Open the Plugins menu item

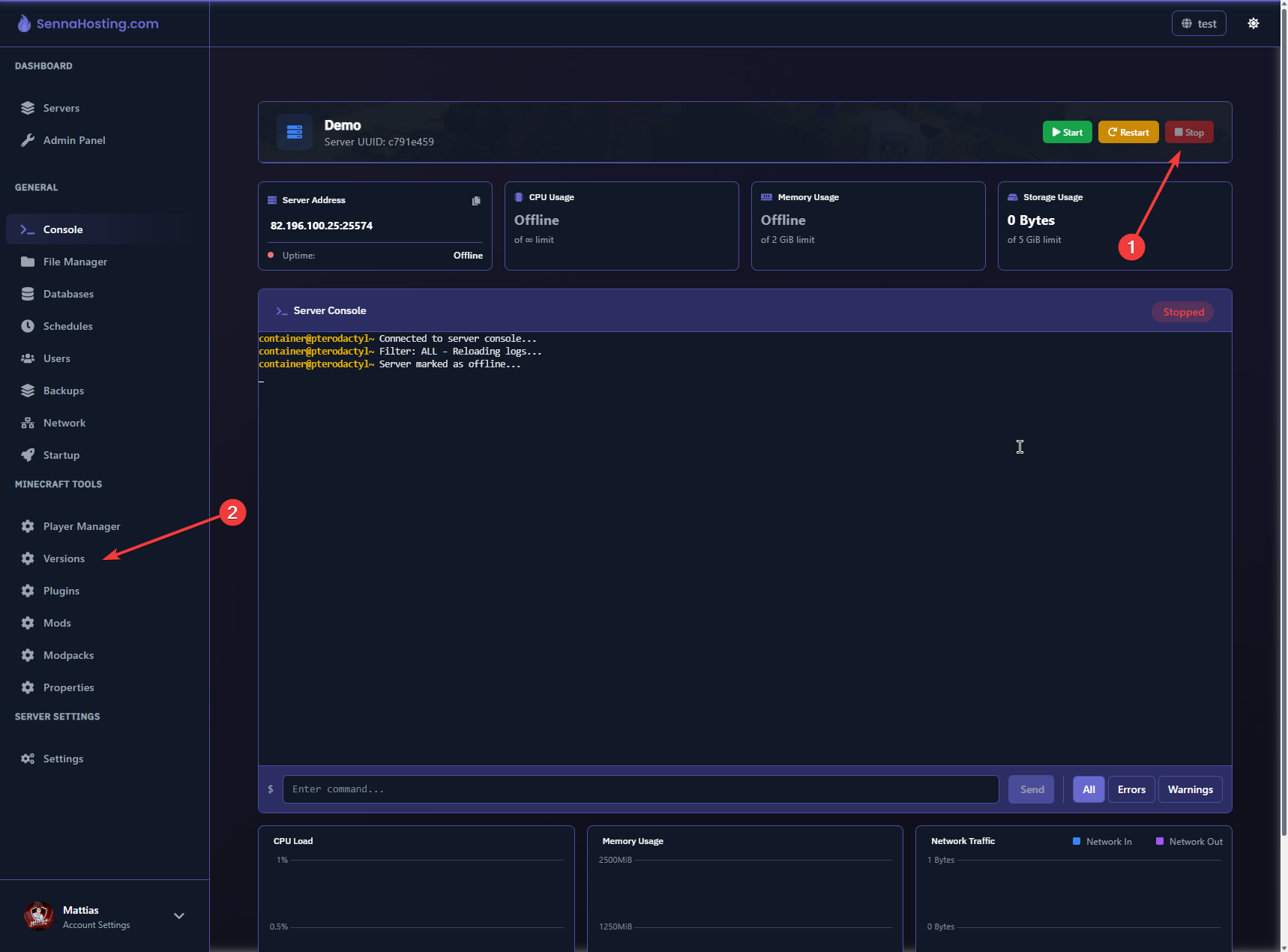coord(61,591)
